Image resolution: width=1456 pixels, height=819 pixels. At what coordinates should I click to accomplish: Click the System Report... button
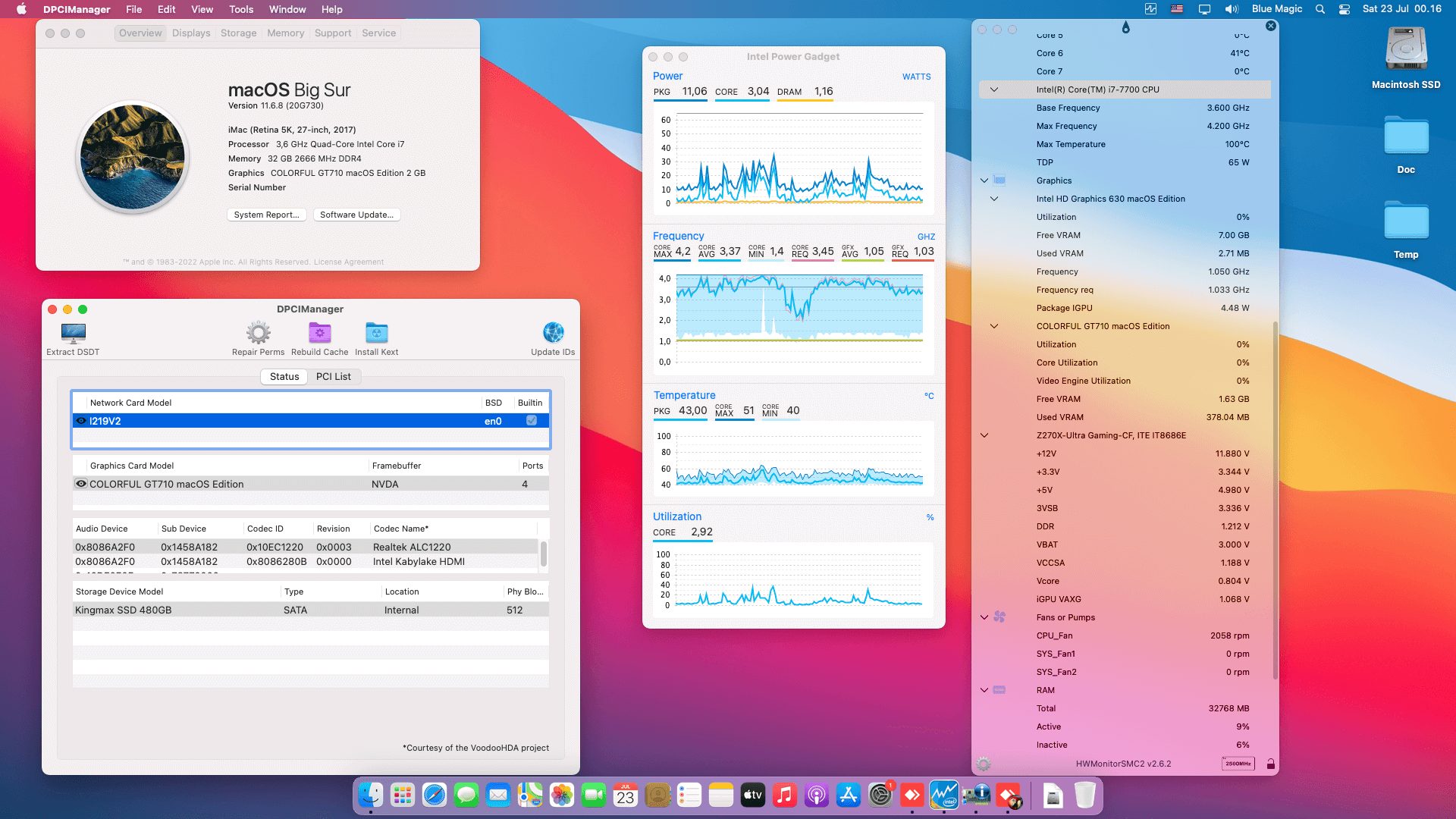coord(267,215)
